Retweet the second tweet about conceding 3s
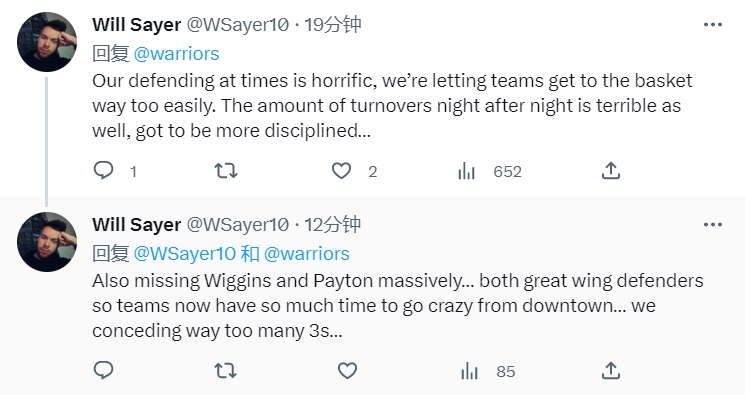Screen dimensions: 745x395 point(226,371)
